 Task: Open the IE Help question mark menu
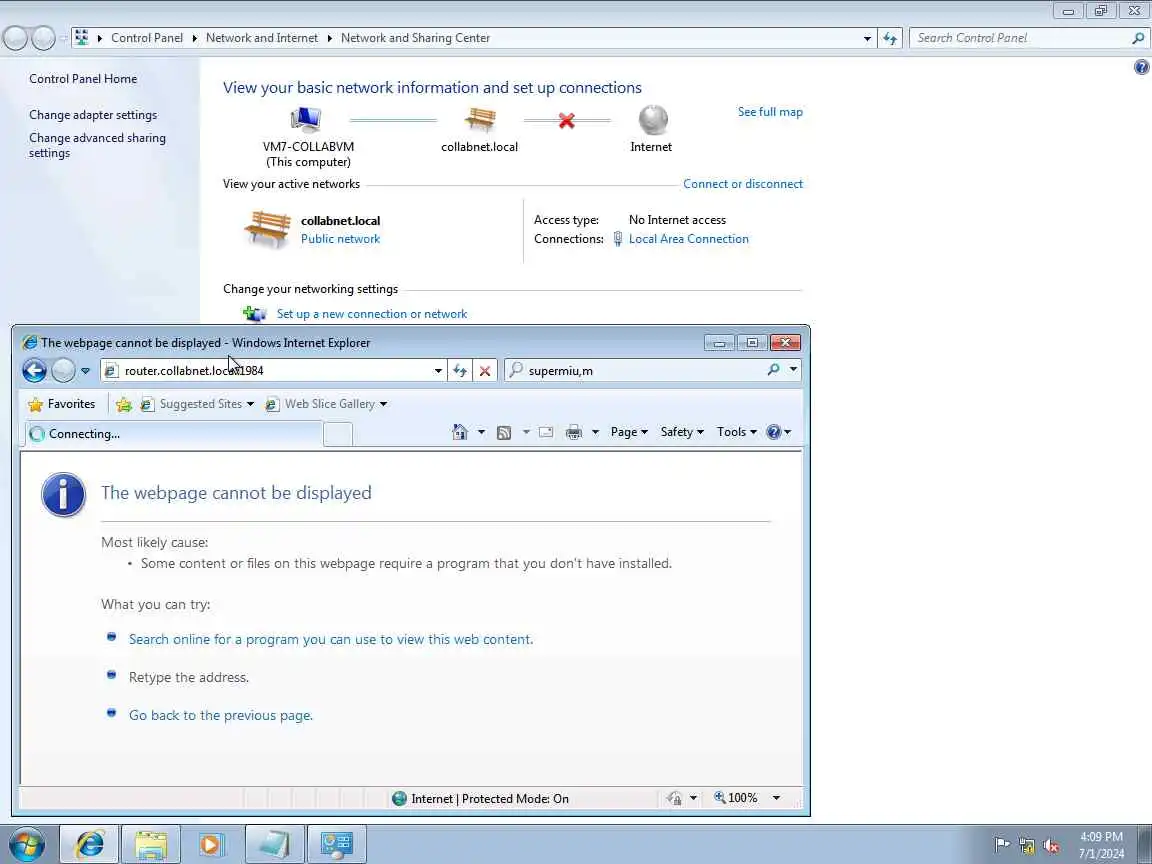click(x=779, y=432)
